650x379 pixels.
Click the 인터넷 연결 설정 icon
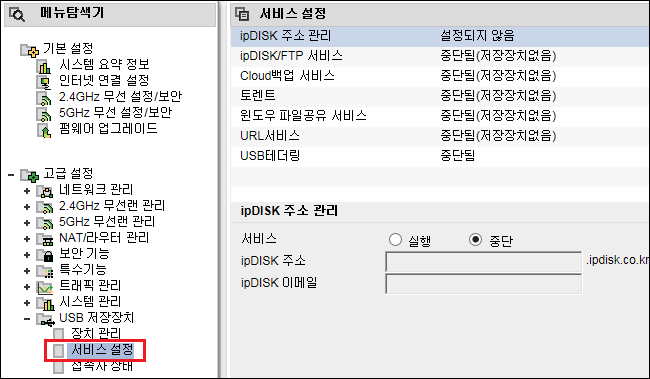click(x=44, y=82)
